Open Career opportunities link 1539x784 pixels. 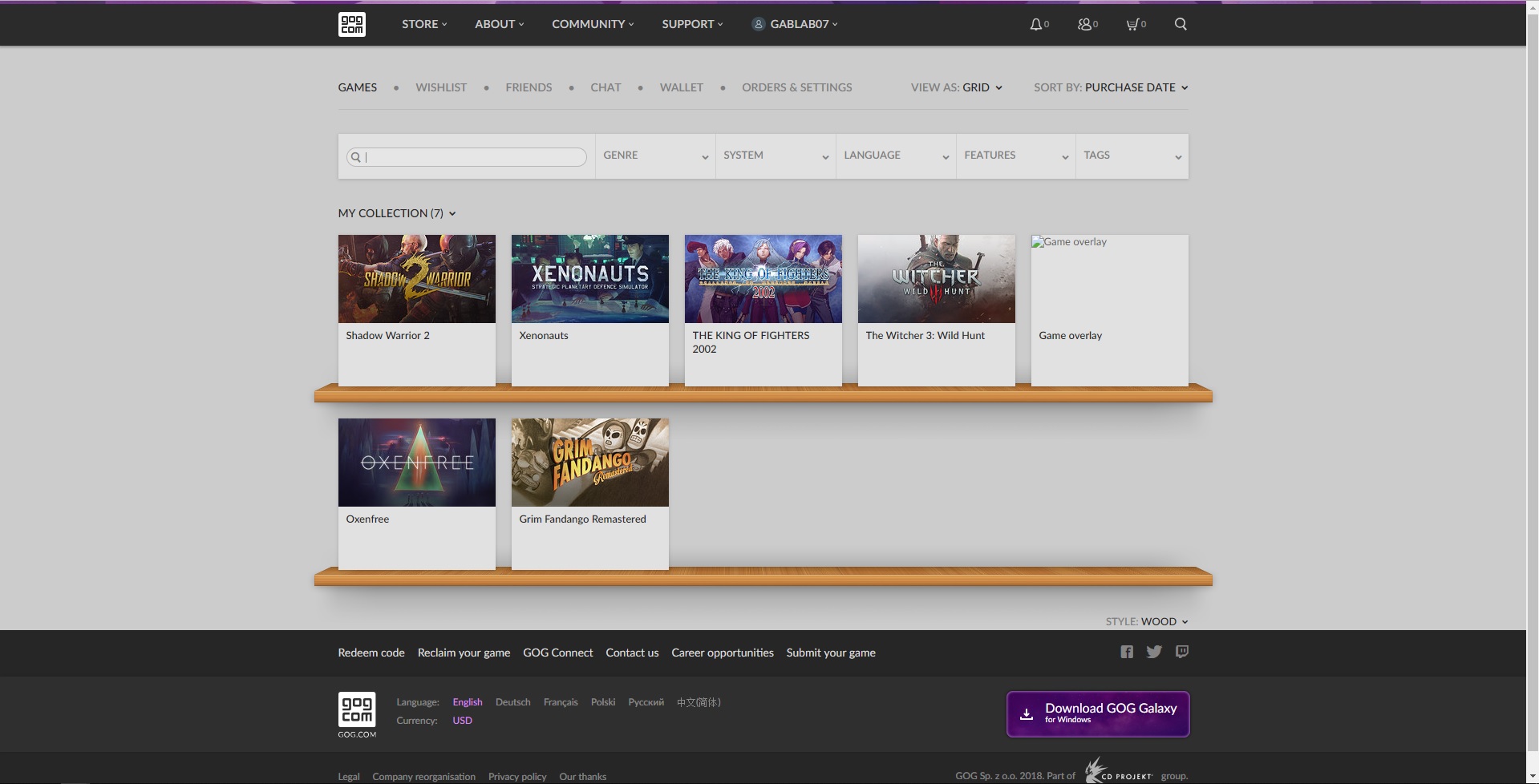[723, 653]
